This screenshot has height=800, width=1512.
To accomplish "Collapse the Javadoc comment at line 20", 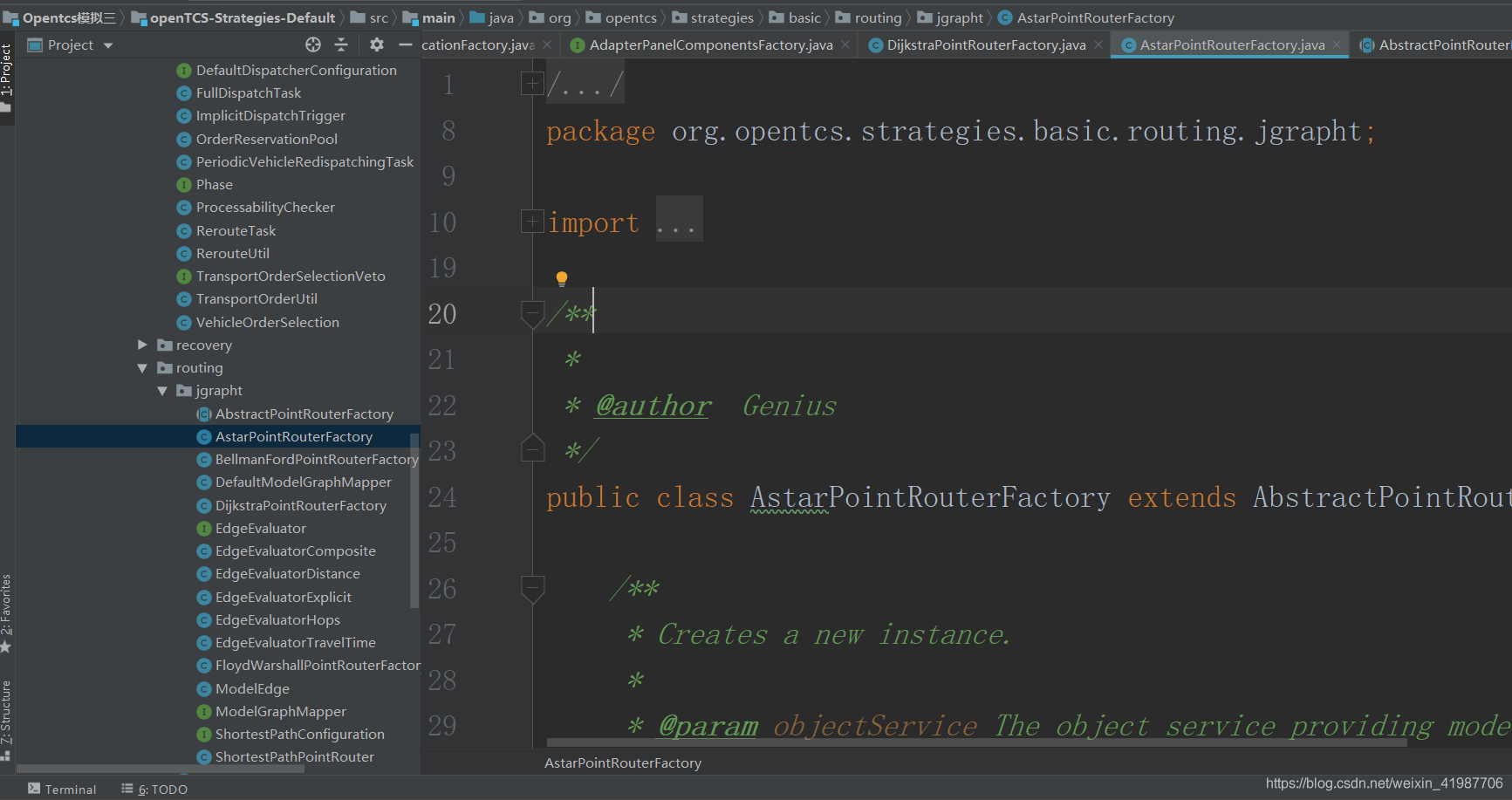I will pos(531,312).
